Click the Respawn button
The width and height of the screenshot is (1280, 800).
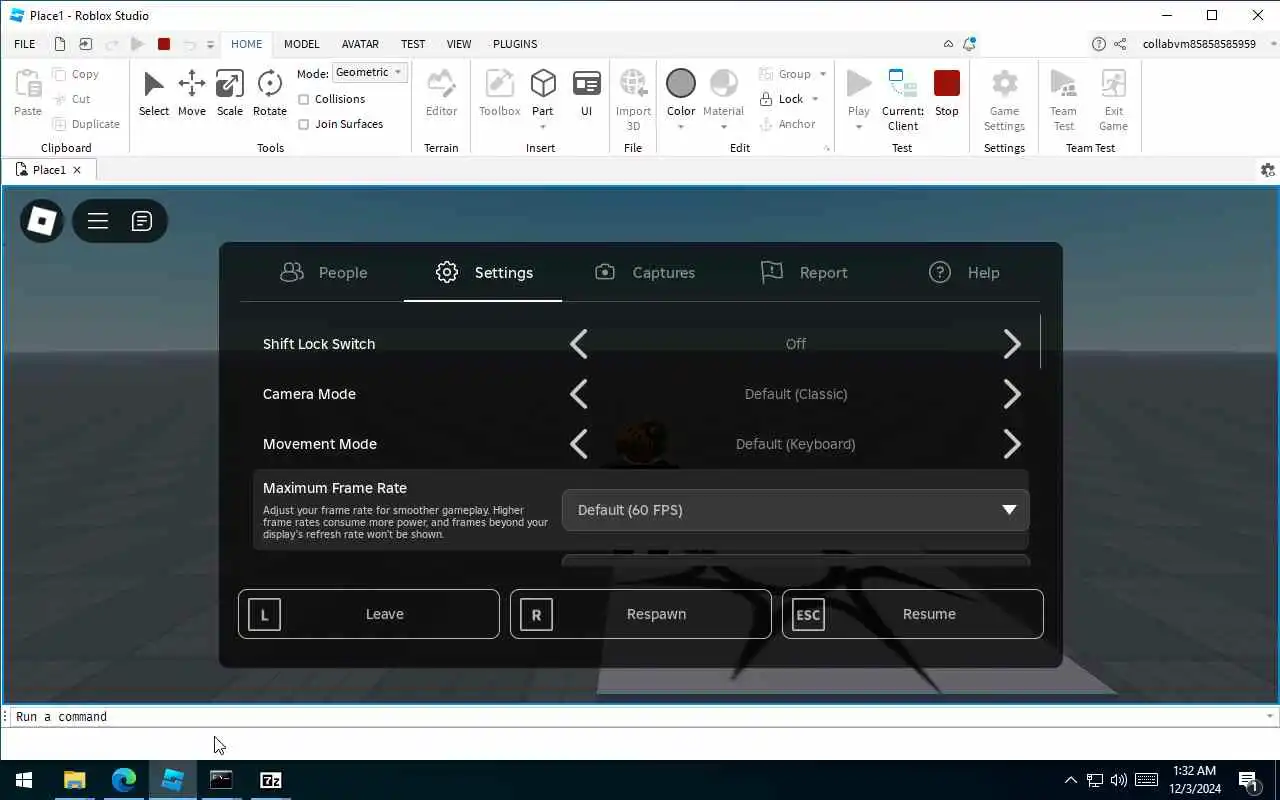641,614
